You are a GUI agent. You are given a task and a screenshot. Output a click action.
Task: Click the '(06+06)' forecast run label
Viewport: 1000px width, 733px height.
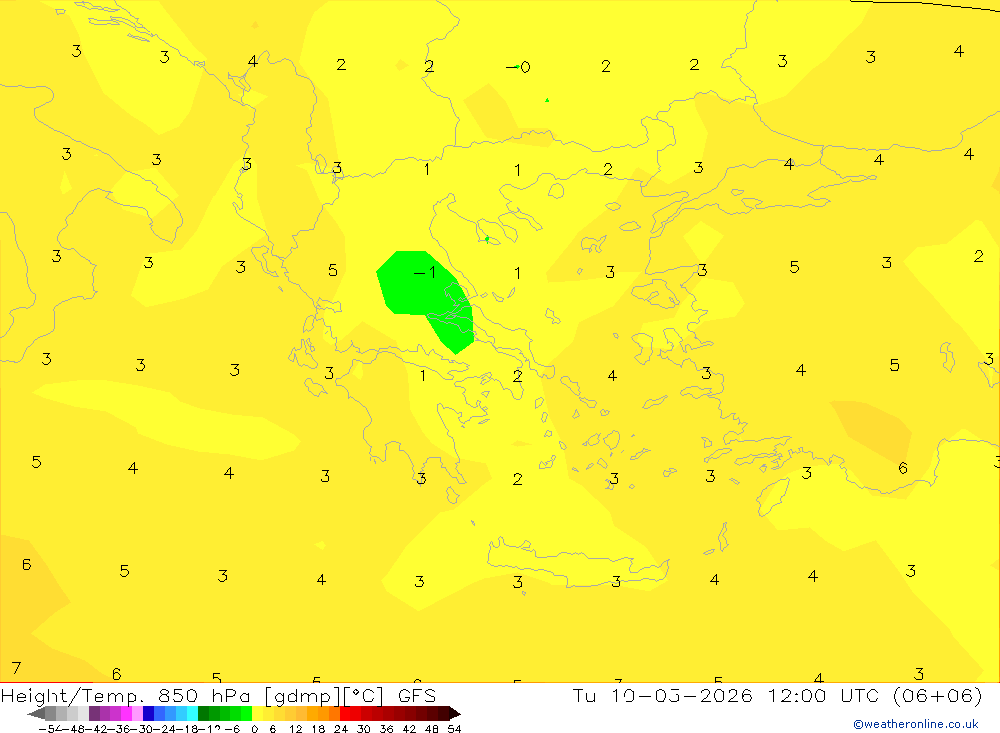[x=937, y=695]
